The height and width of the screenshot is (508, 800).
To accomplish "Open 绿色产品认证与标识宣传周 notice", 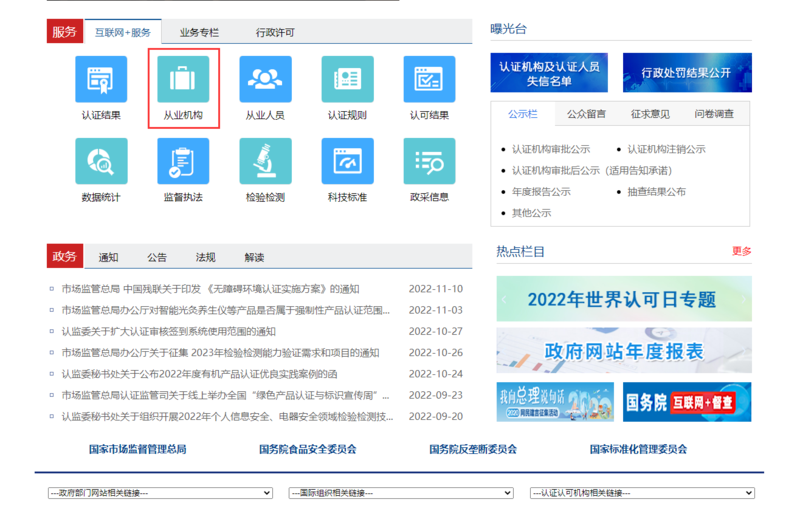I will pyautogui.click(x=226, y=396).
